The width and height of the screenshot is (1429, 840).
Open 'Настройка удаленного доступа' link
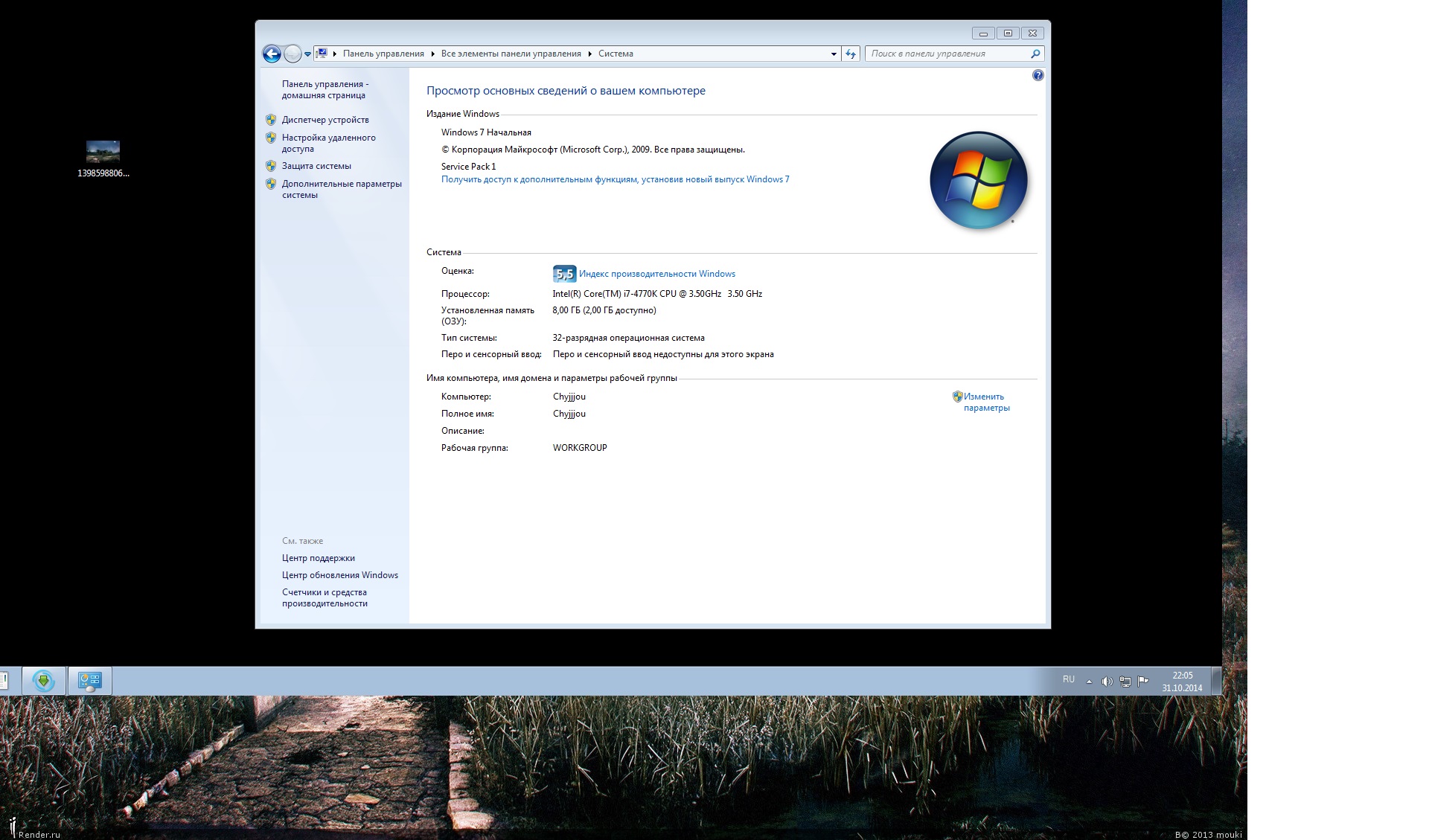(328, 143)
